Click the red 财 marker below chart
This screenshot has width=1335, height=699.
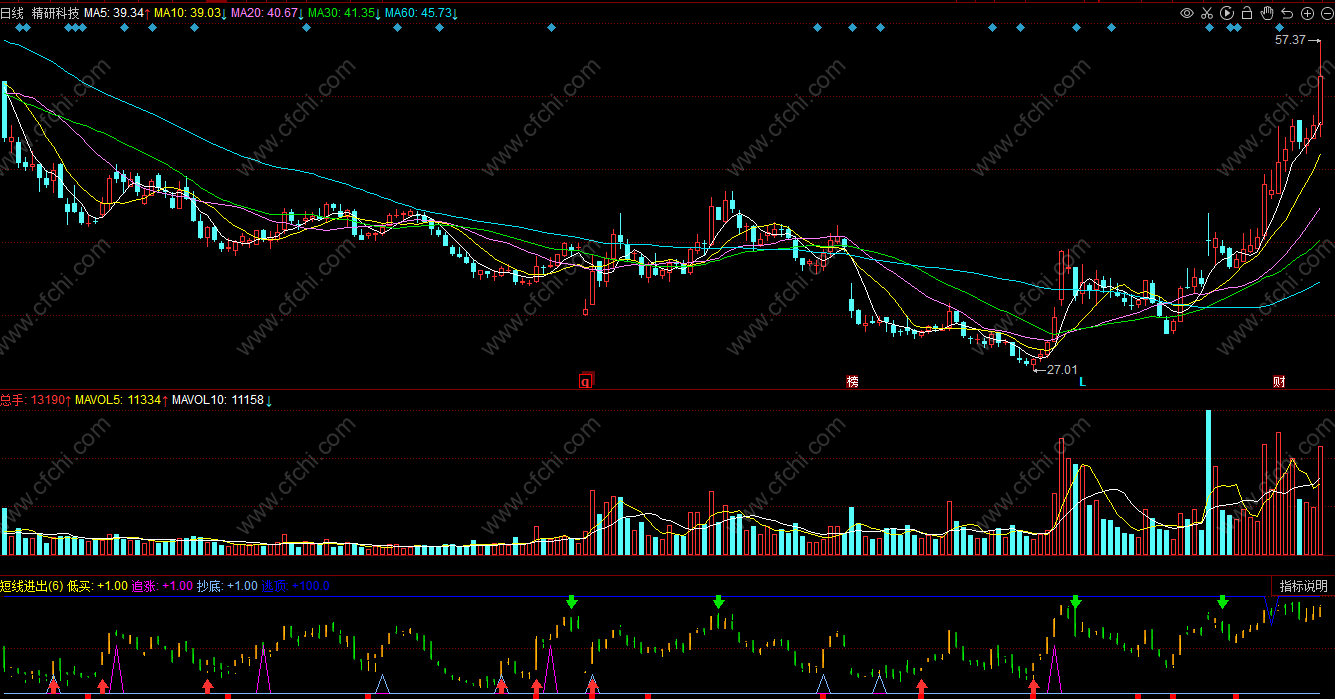[x=1279, y=381]
